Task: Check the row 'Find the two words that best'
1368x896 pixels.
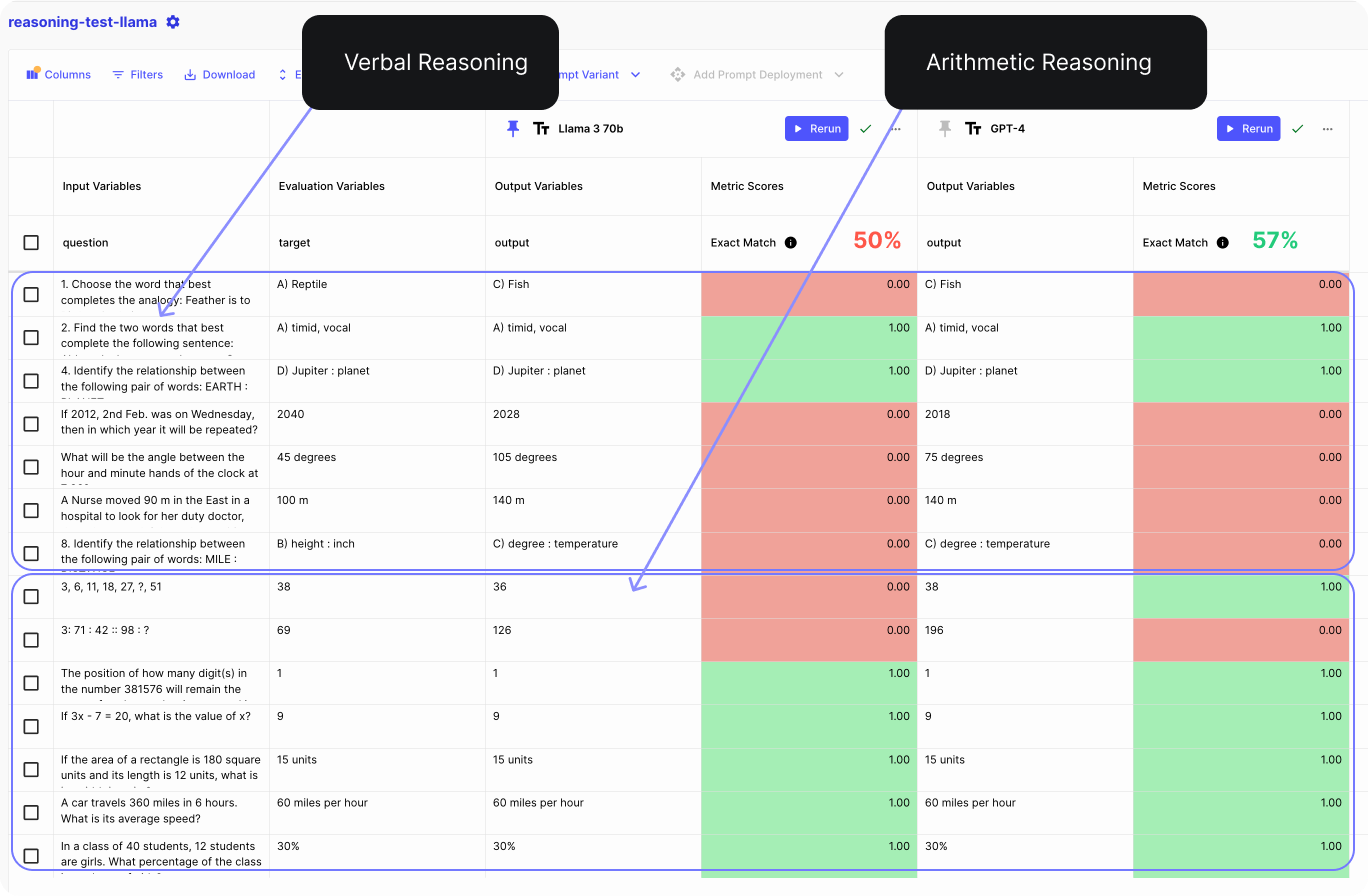Action: (x=31, y=338)
